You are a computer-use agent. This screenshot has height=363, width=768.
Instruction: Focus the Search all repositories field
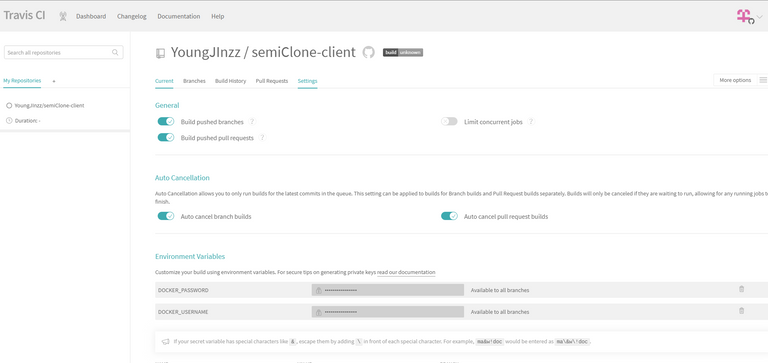pos(64,52)
